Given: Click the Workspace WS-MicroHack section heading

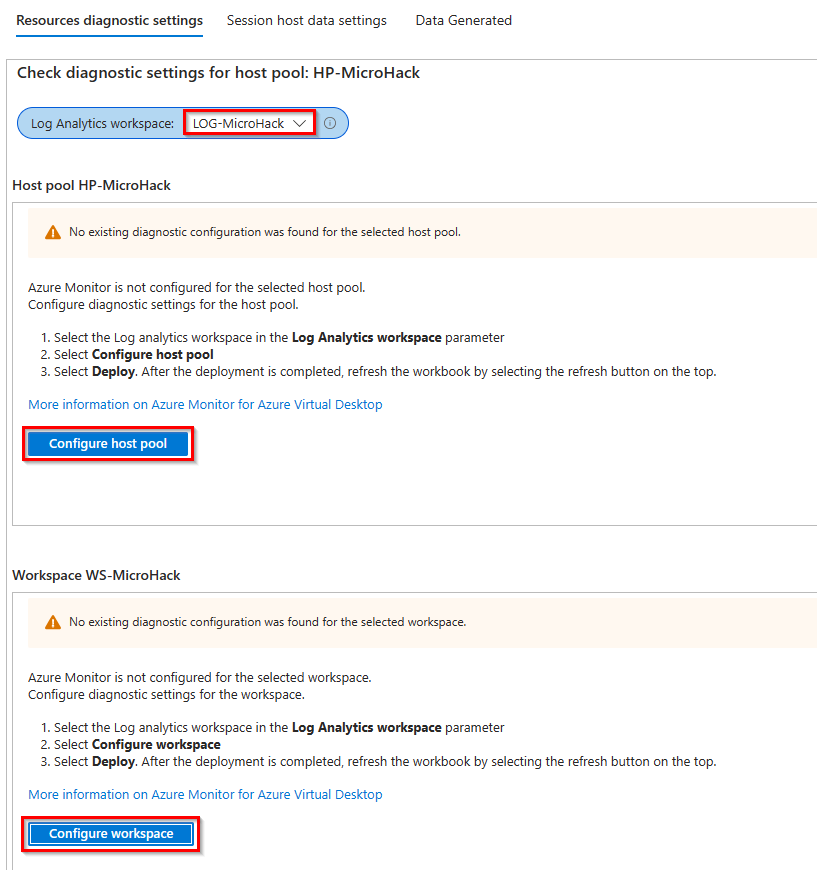Looking at the screenshot, I should pyautogui.click(x=95, y=575).
